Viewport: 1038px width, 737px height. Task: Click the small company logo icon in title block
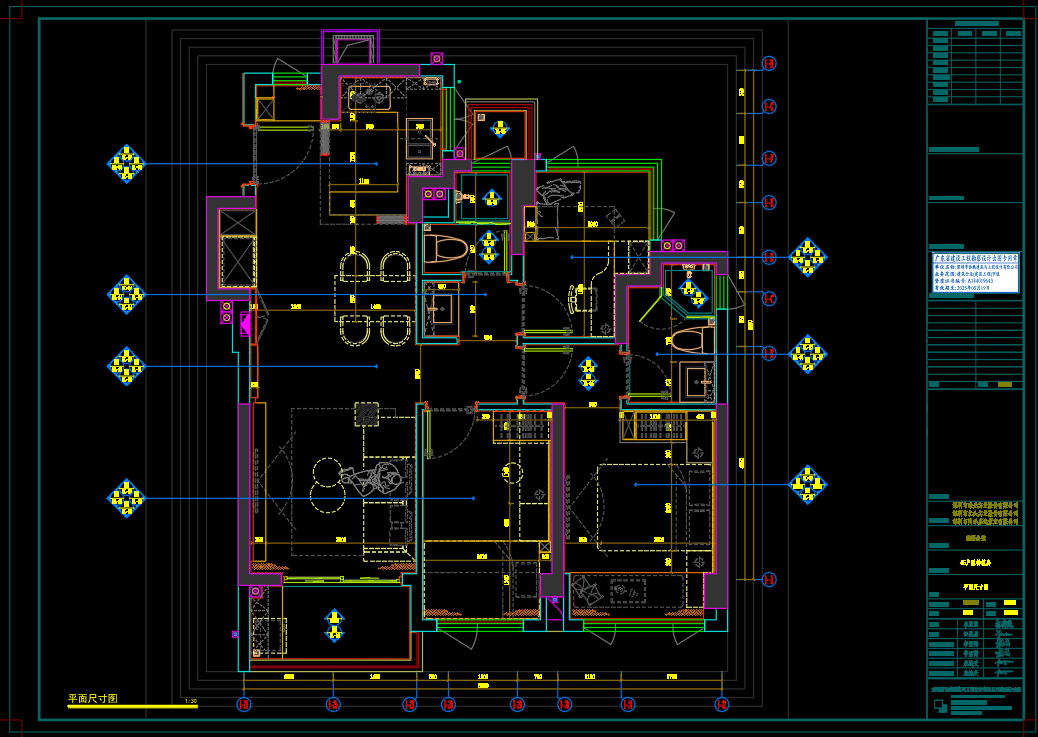942,705
